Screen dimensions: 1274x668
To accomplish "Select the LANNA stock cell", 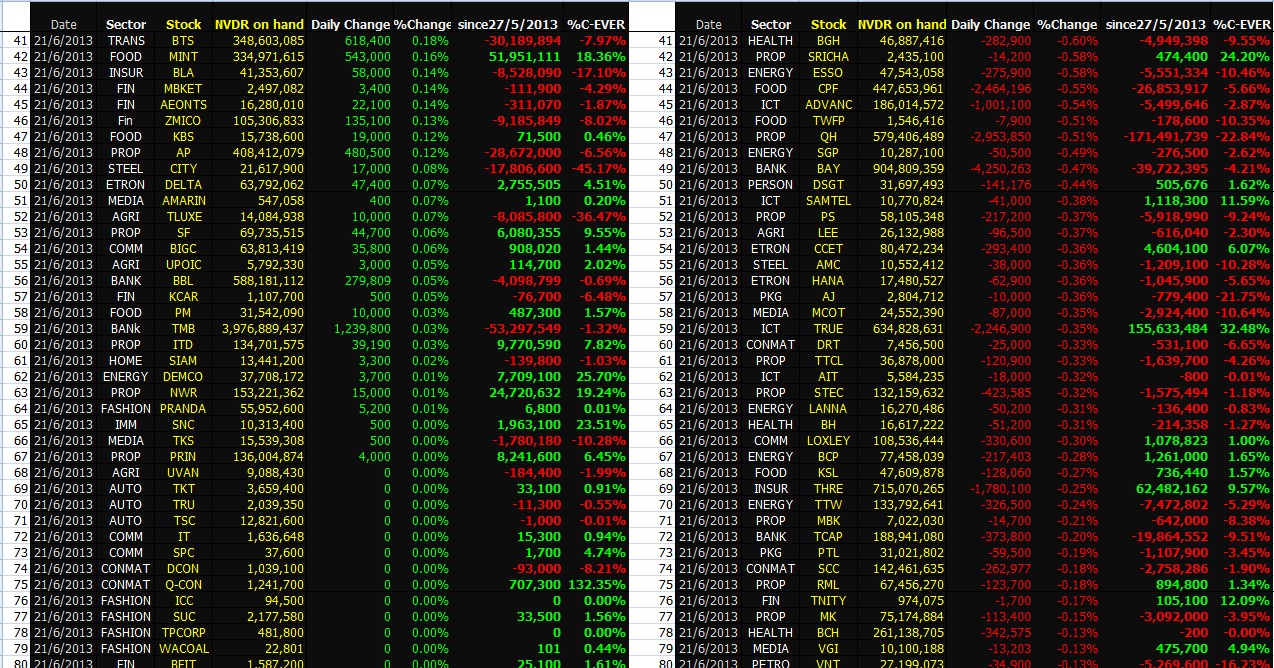I will tap(828, 409).
